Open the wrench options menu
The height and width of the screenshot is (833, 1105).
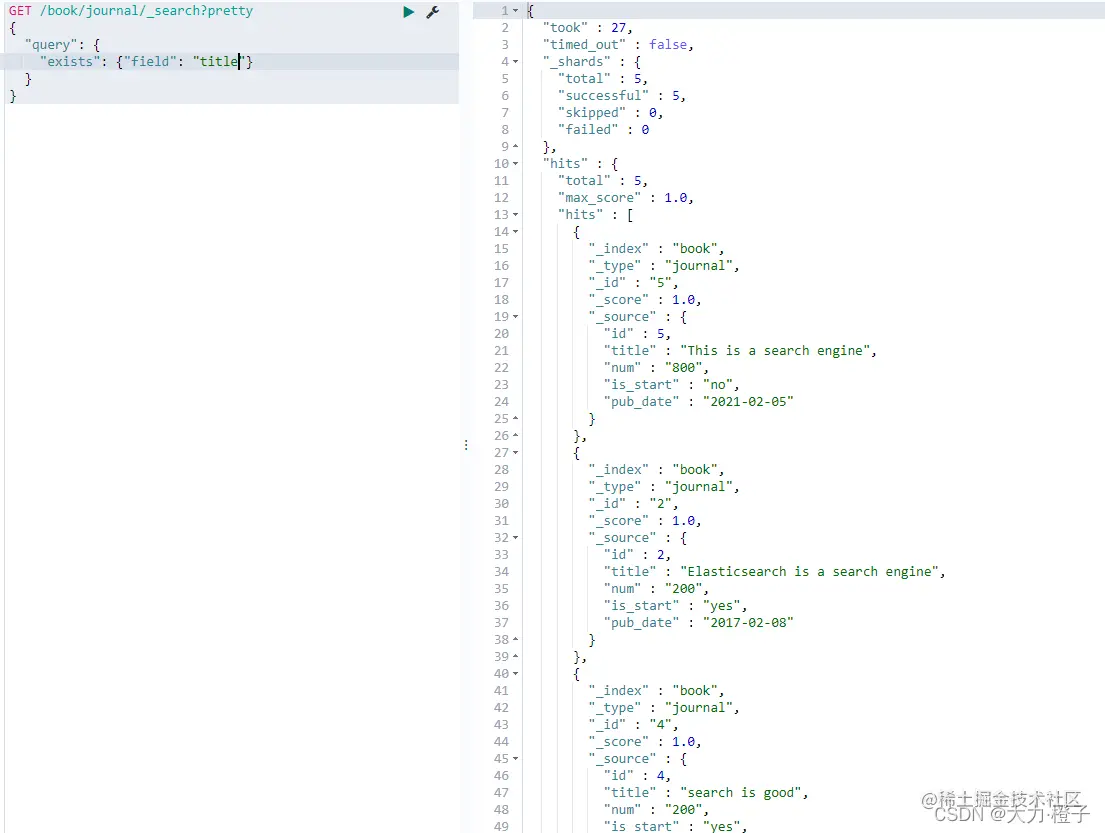coord(433,11)
